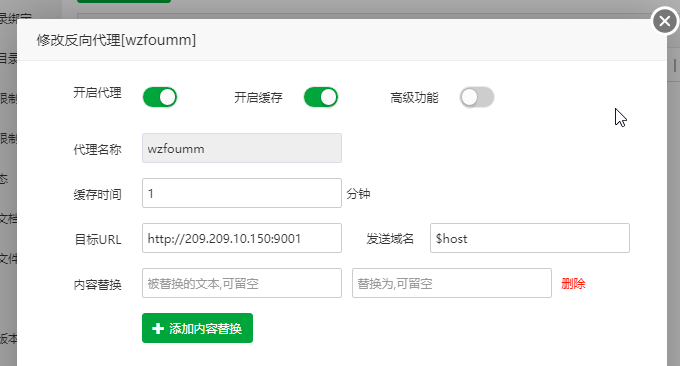Click the 添加内容替换 button
Screen dimensions: 680x366
tap(197, 328)
